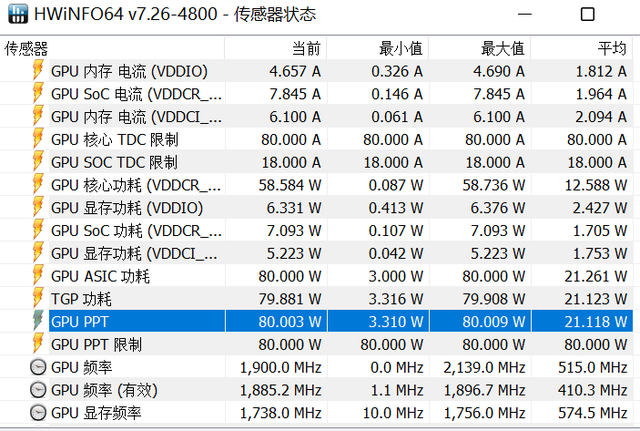Click current value 79.881 W

tap(290, 299)
